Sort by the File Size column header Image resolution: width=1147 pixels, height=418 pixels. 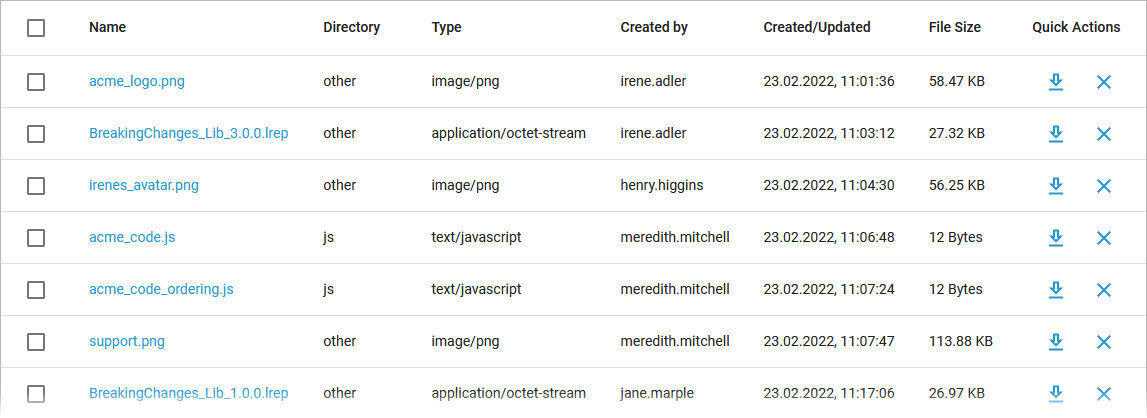pyautogui.click(x=954, y=28)
